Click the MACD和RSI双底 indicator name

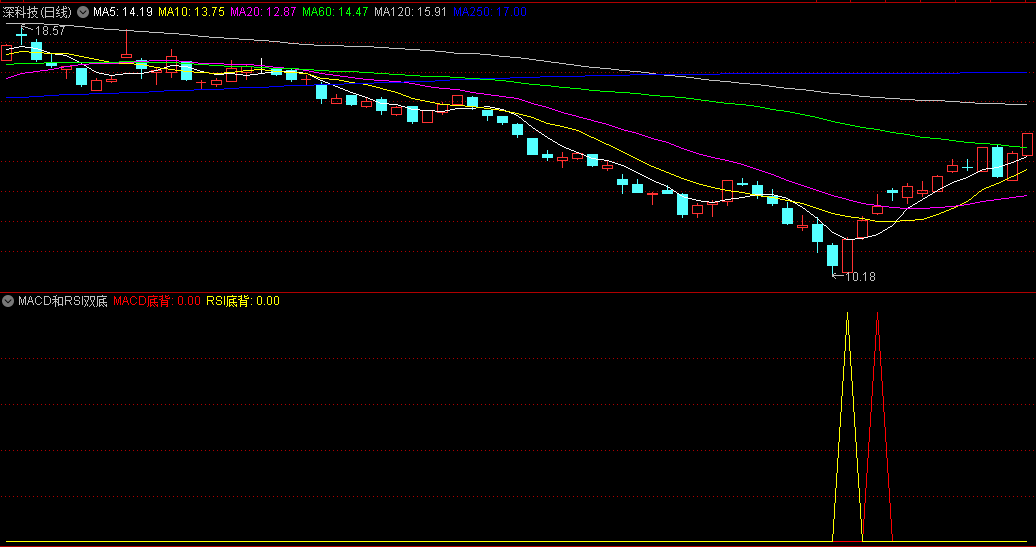63,301
